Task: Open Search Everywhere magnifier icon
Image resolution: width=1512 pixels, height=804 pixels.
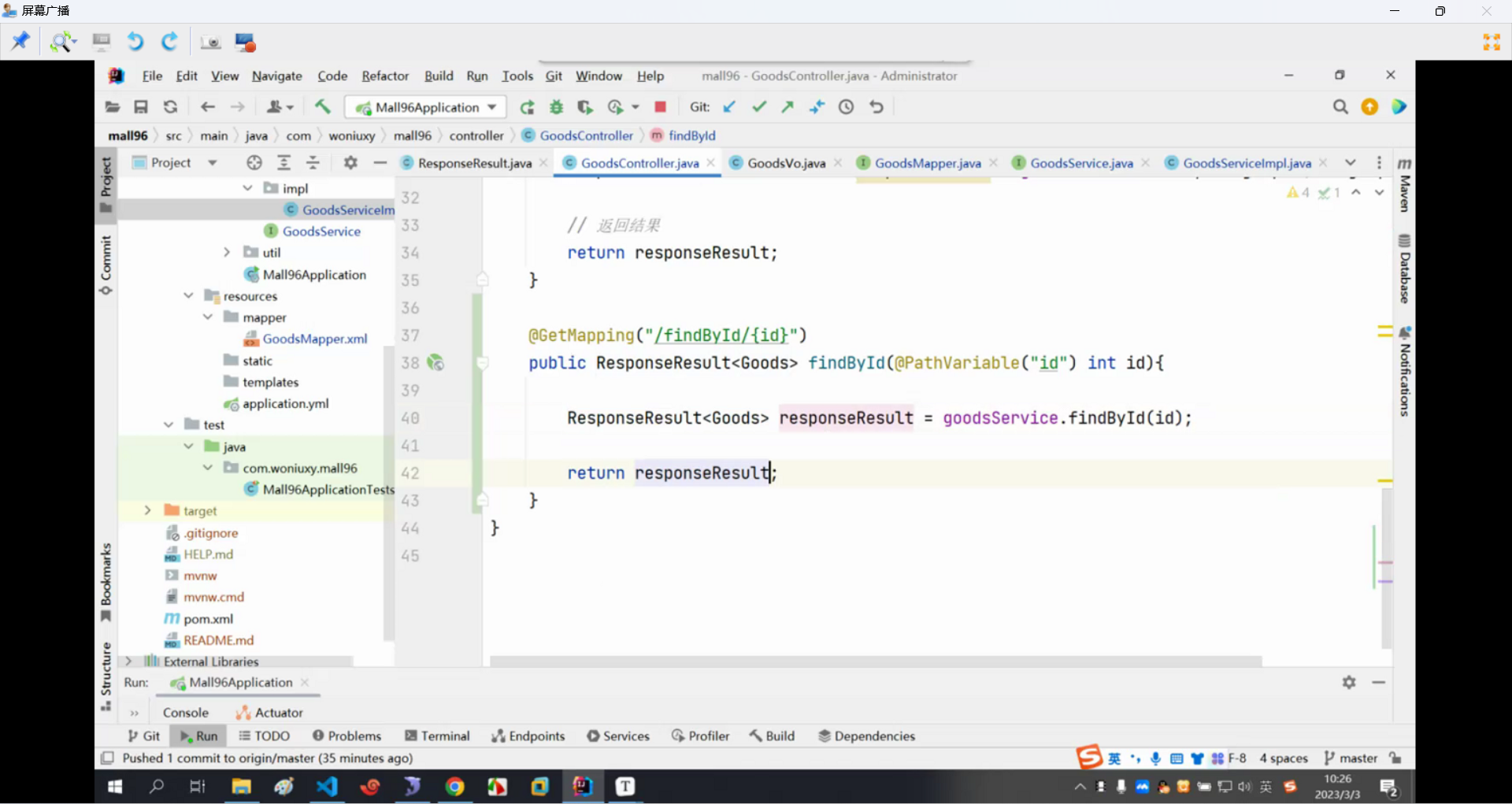Action: coord(1340,107)
